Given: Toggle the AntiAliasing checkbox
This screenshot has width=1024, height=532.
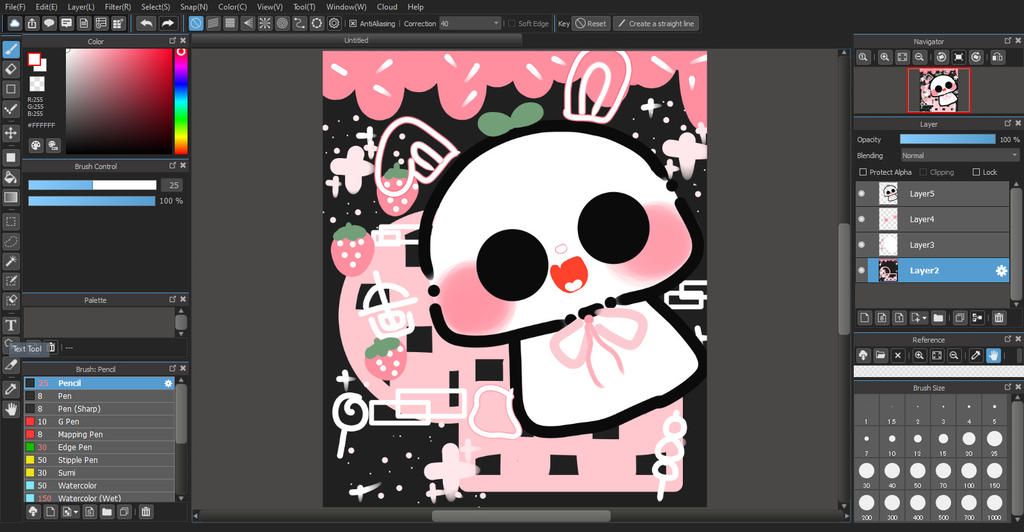Looking at the screenshot, I should (x=353, y=23).
